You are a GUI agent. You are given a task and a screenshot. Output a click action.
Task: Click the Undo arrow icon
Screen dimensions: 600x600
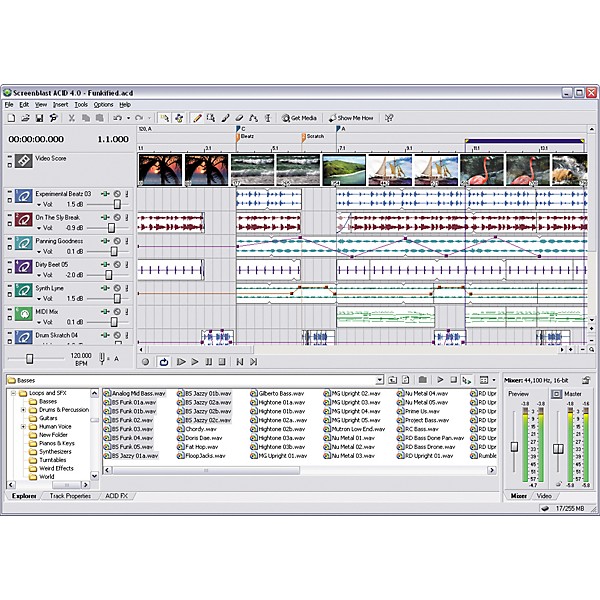click(x=118, y=118)
